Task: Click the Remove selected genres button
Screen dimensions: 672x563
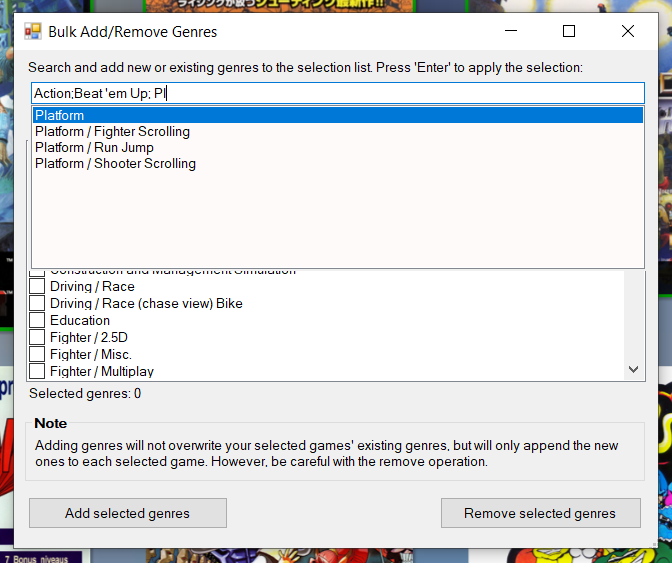Action: click(540, 513)
